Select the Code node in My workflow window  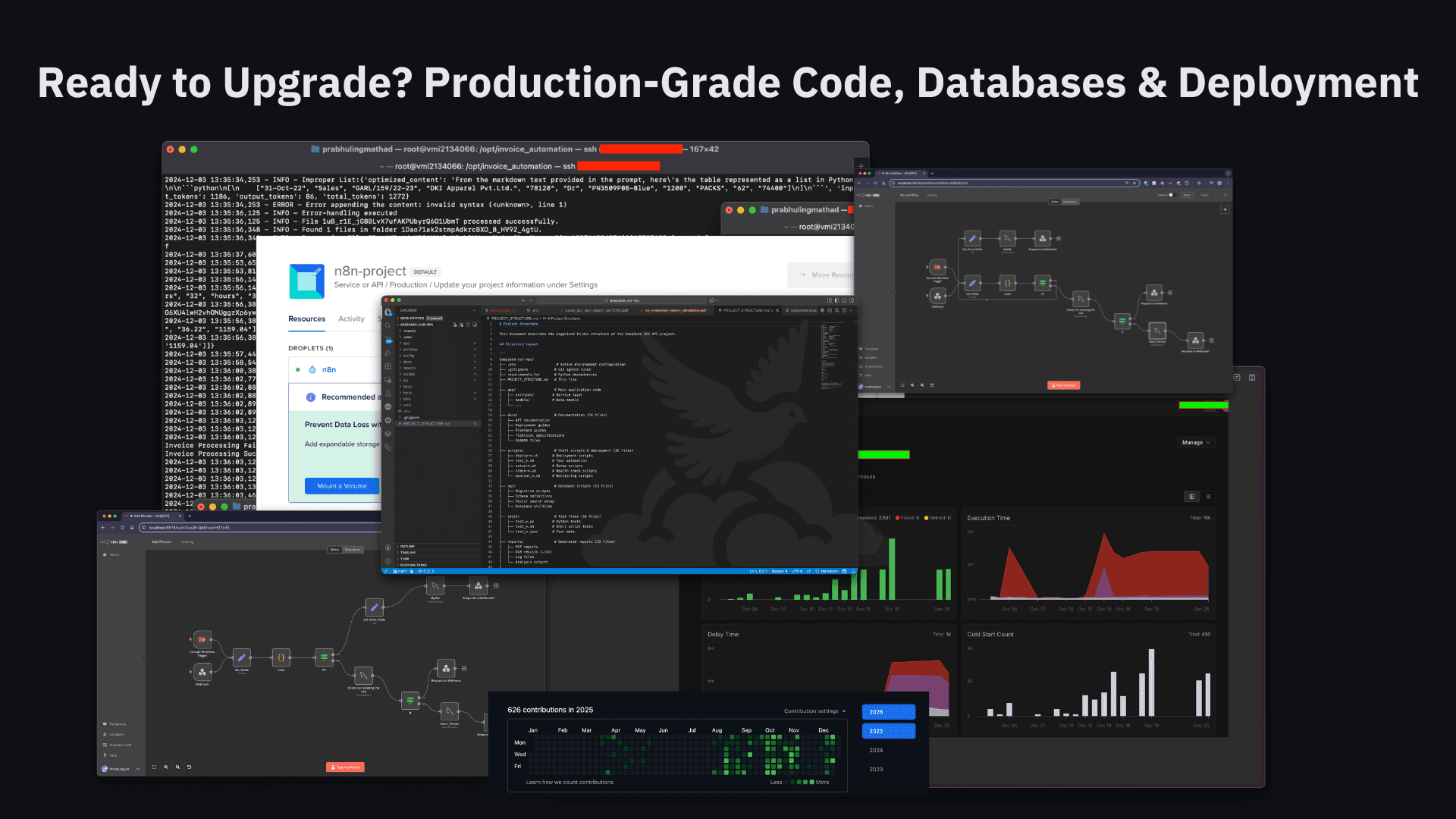pos(1007,283)
